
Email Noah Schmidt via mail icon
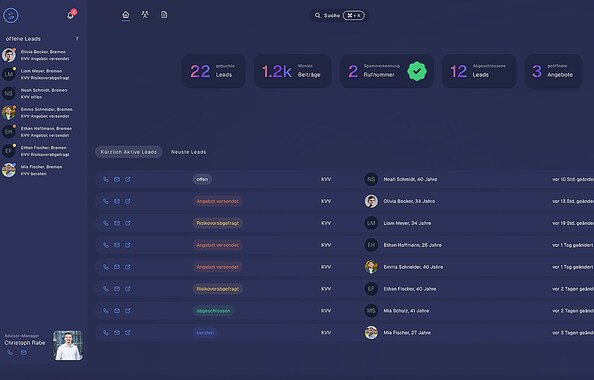click(117, 179)
